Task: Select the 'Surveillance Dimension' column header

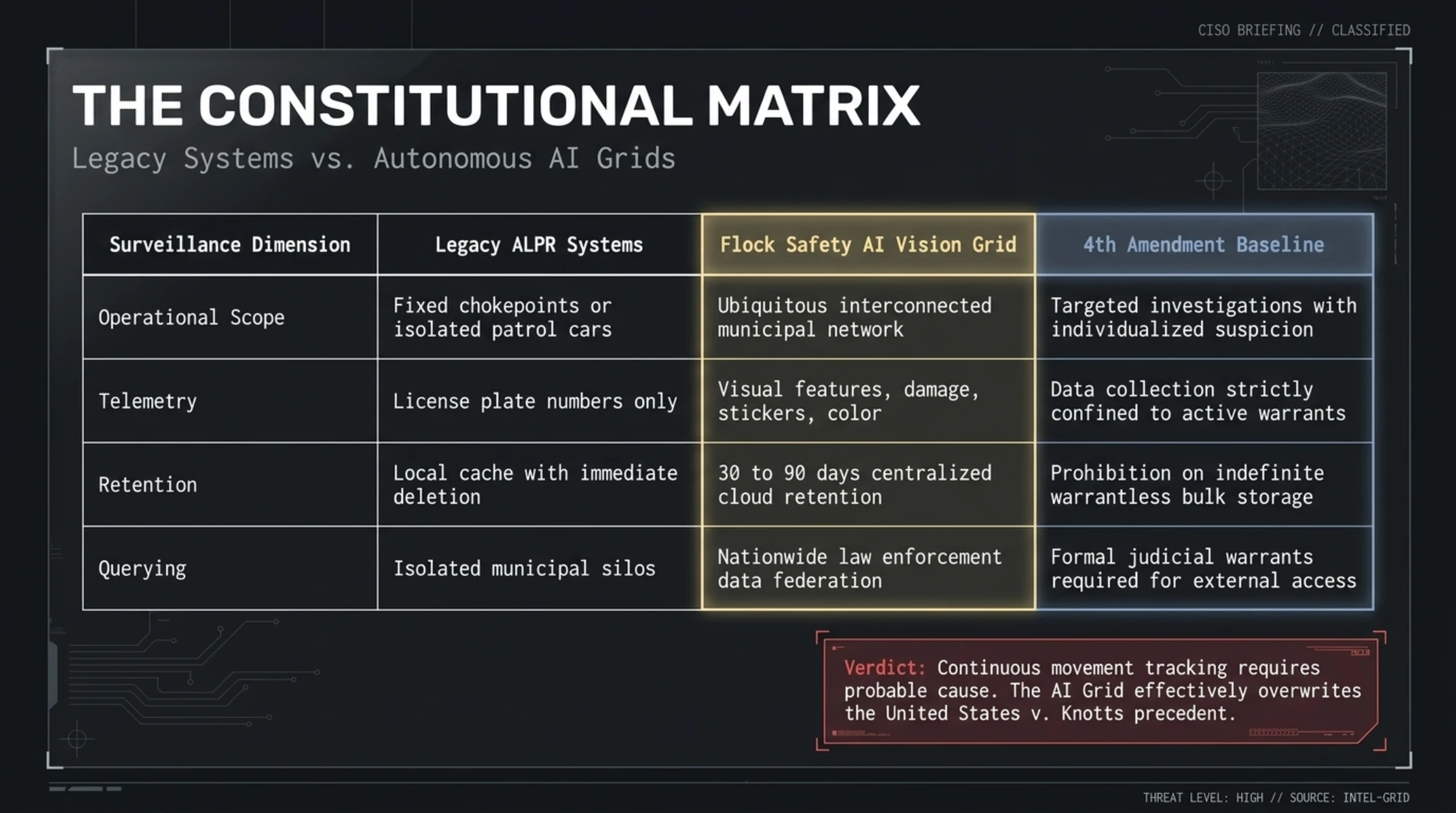Action: pyautogui.click(x=230, y=245)
